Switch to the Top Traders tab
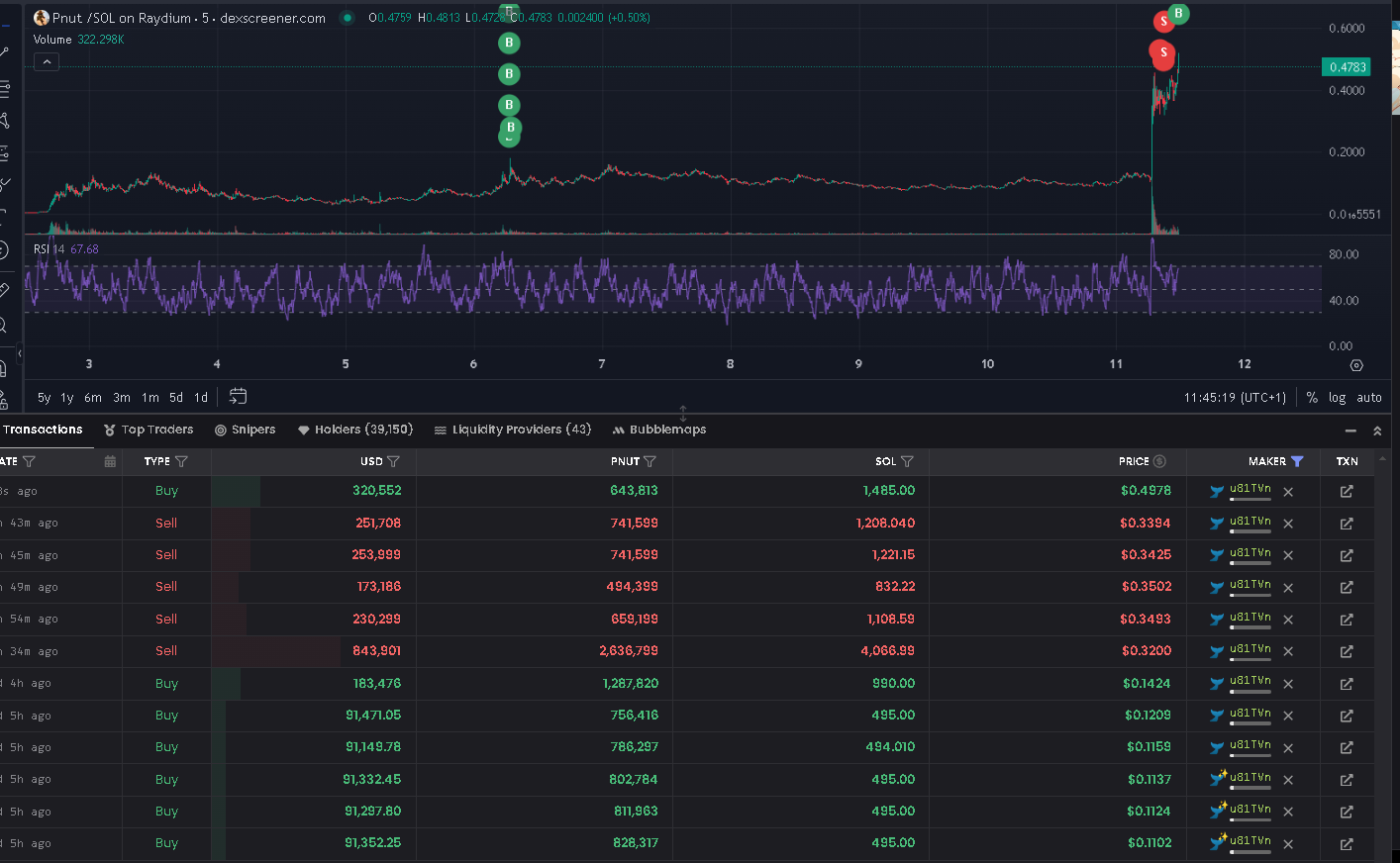The image size is (1400, 863). [149, 430]
